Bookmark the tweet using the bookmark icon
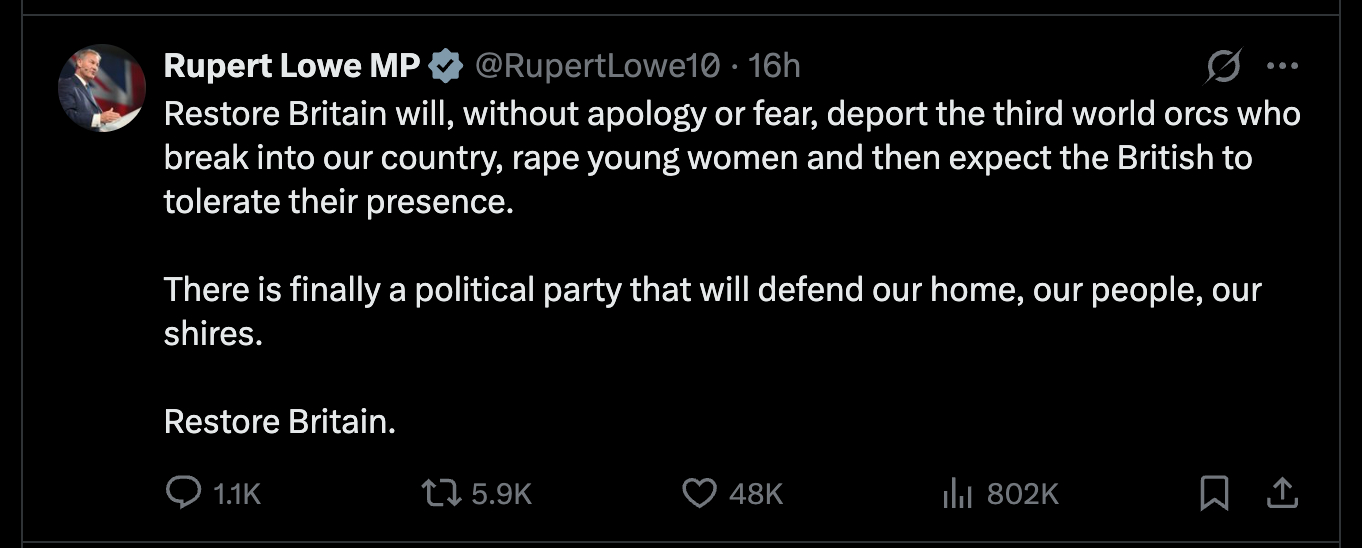1362x548 pixels. click(x=1214, y=492)
